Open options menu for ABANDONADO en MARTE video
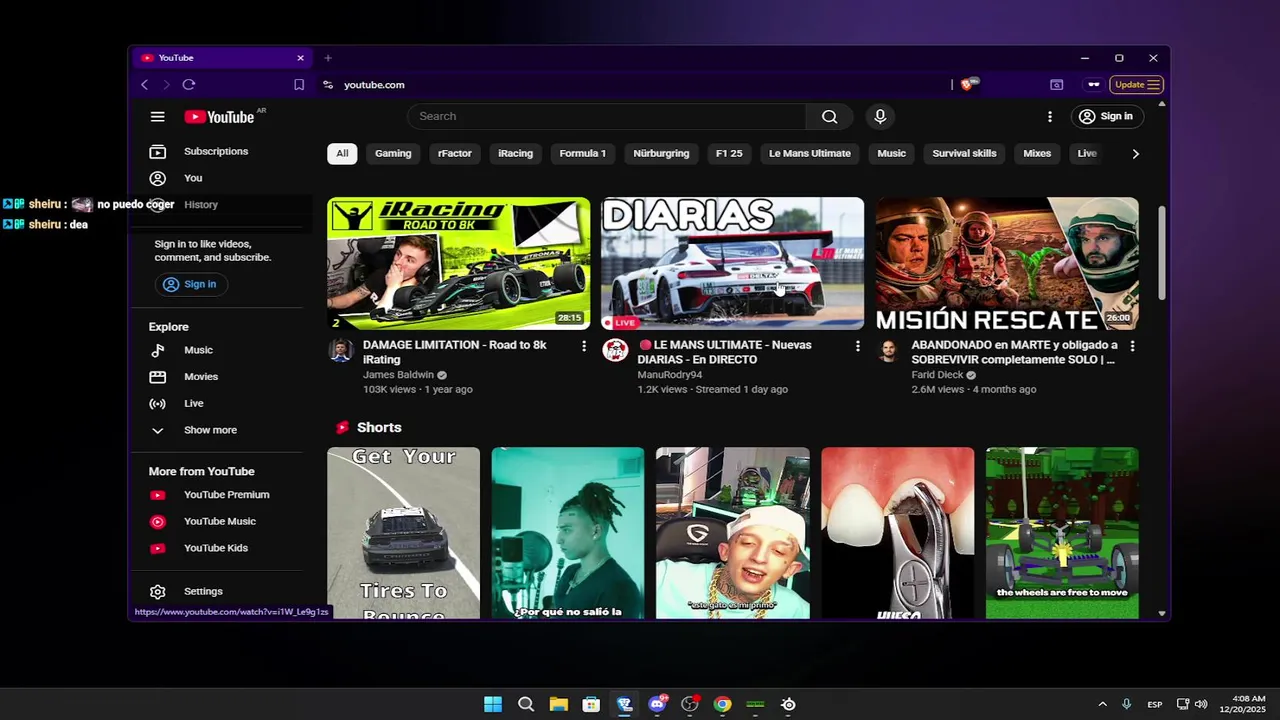The width and height of the screenshot is (1280, 720). (x=1132, y=346)
